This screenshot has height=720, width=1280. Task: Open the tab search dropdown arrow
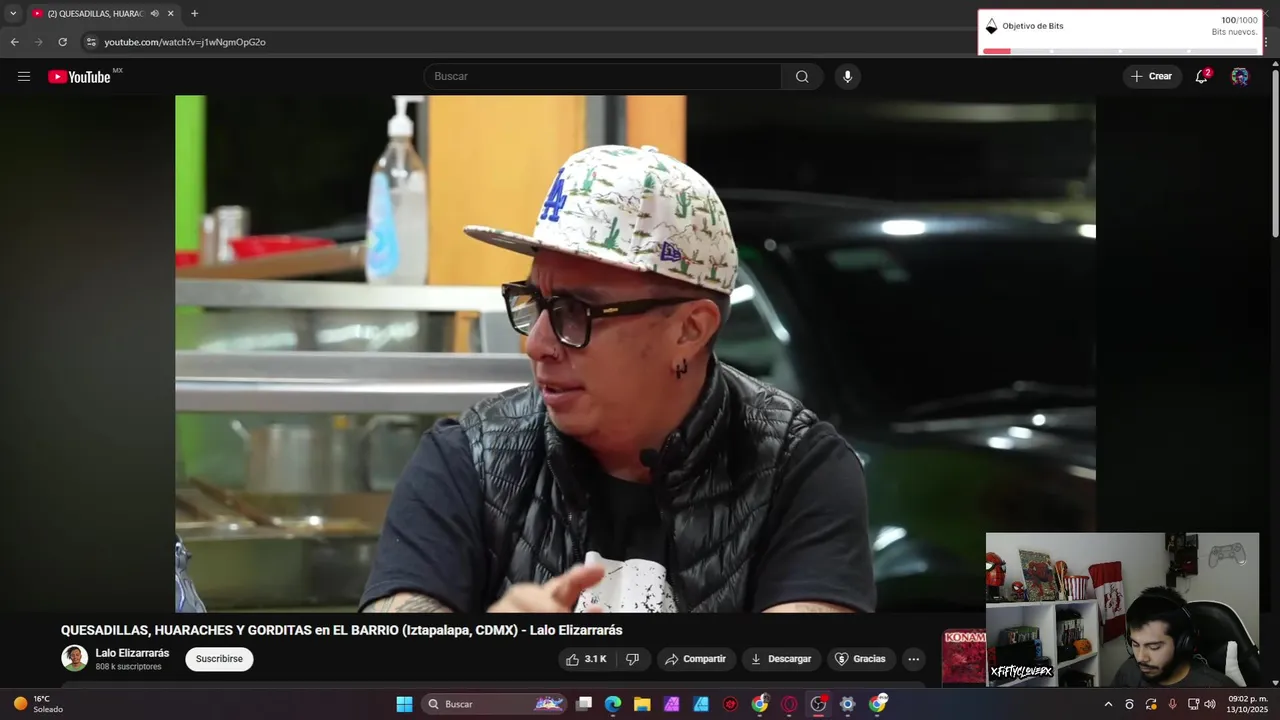click(x=13, y=14)
